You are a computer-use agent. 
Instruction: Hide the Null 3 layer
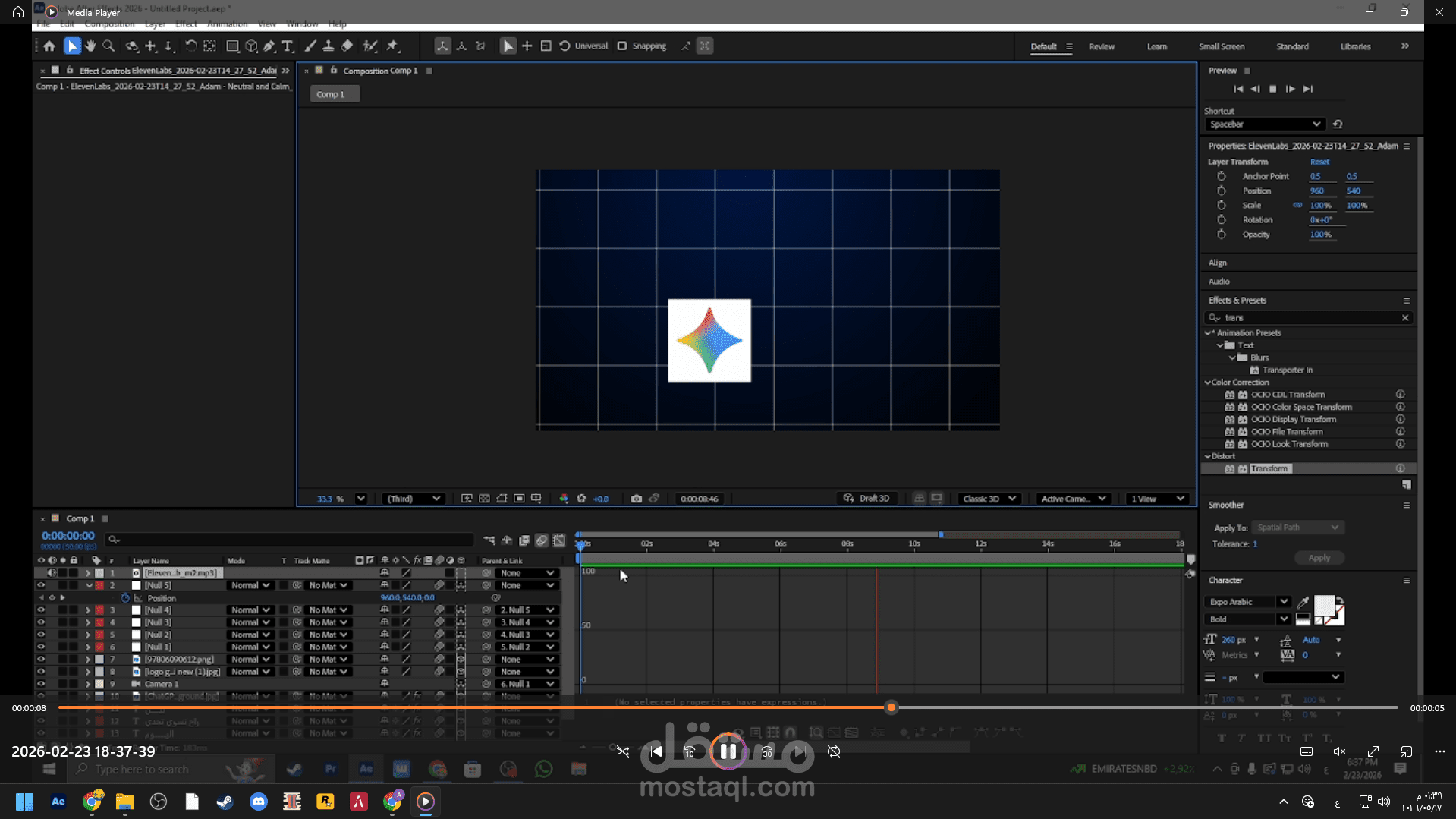41,622
